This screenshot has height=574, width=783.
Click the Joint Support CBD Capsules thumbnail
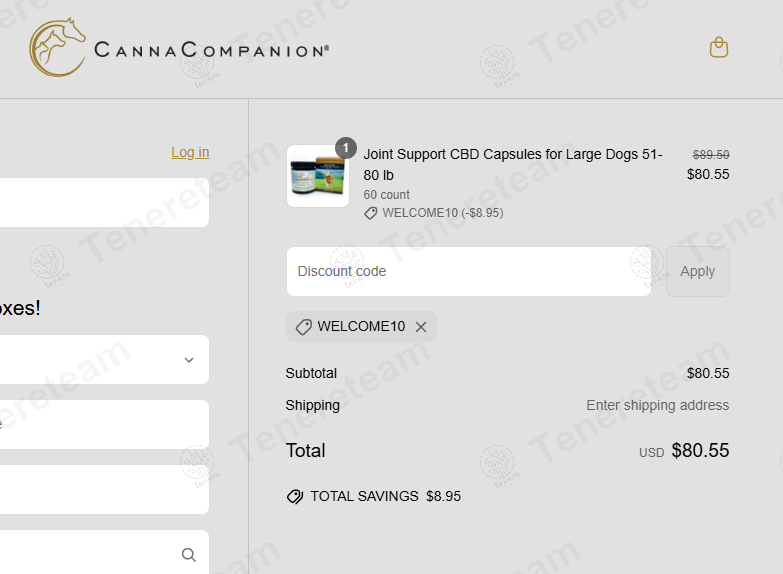[317, 177]
